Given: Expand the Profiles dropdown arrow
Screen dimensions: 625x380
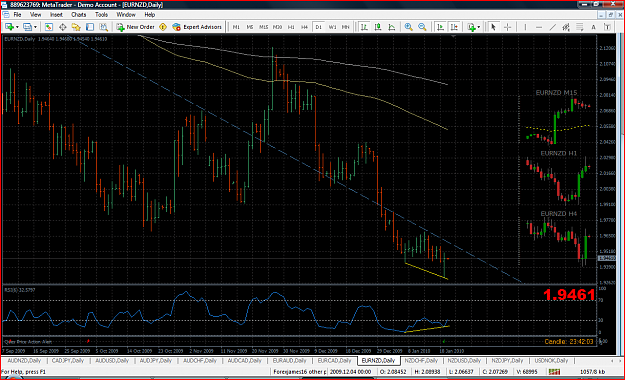Looking at the screenshot, I should [35, 27].
